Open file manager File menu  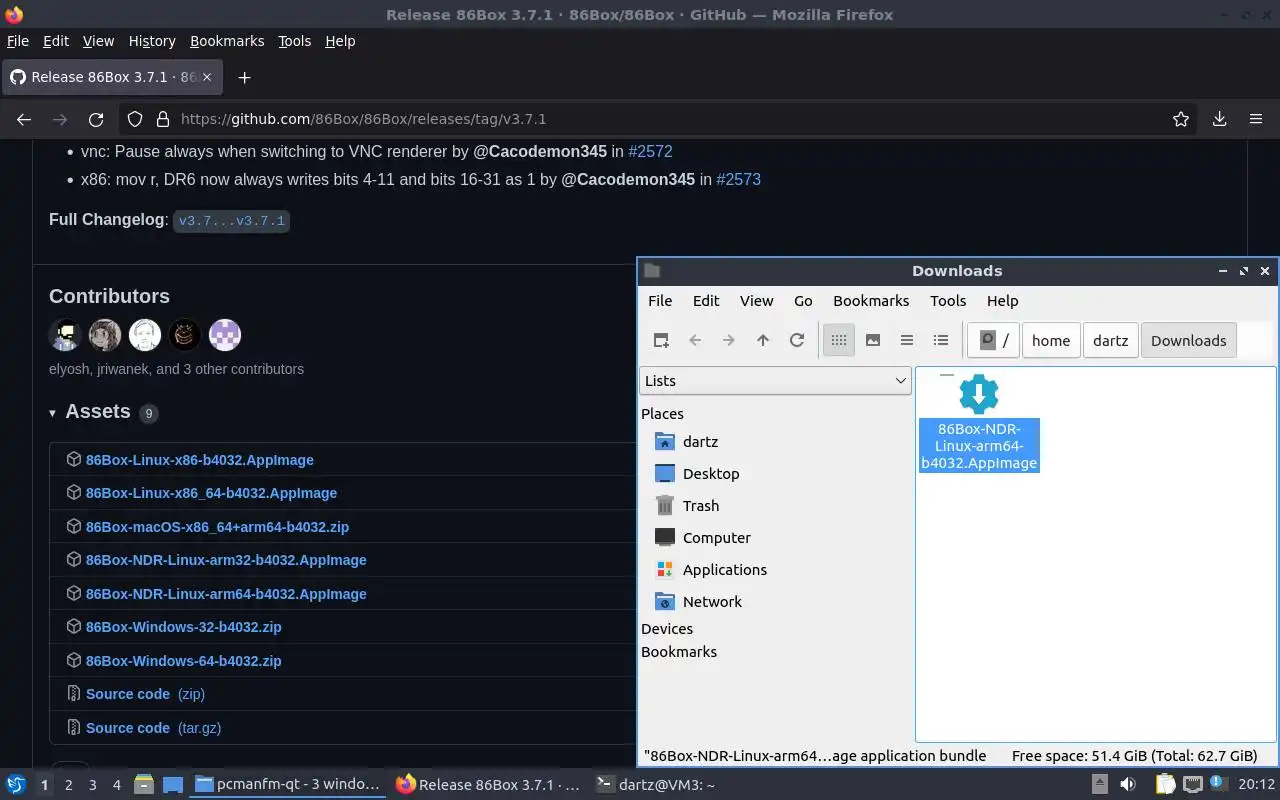660,301
